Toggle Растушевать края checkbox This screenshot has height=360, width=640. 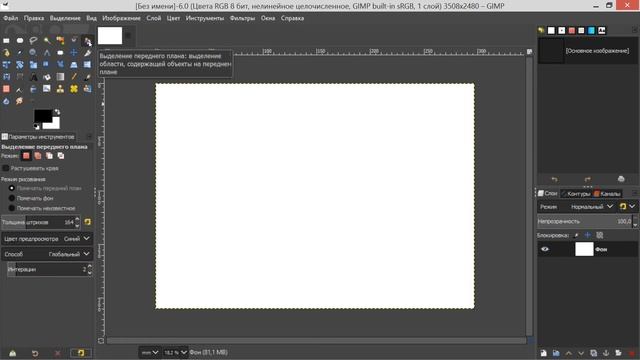[x=6, y=168]
